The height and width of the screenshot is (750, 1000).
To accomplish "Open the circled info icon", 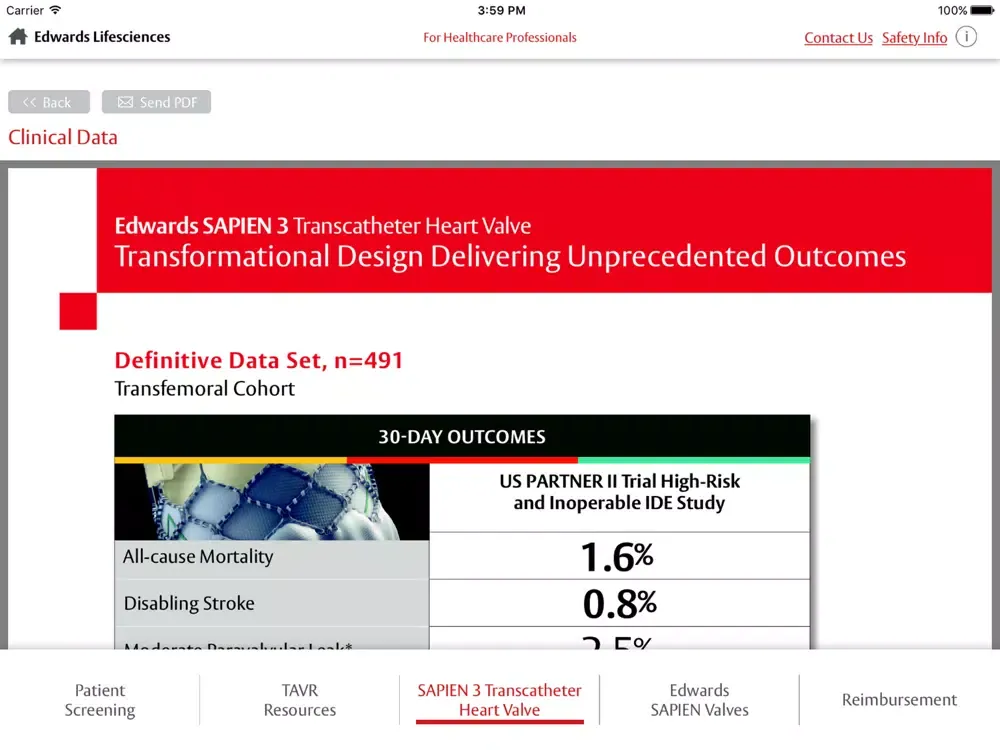I will pyautogui.click(x=966, y=37).
